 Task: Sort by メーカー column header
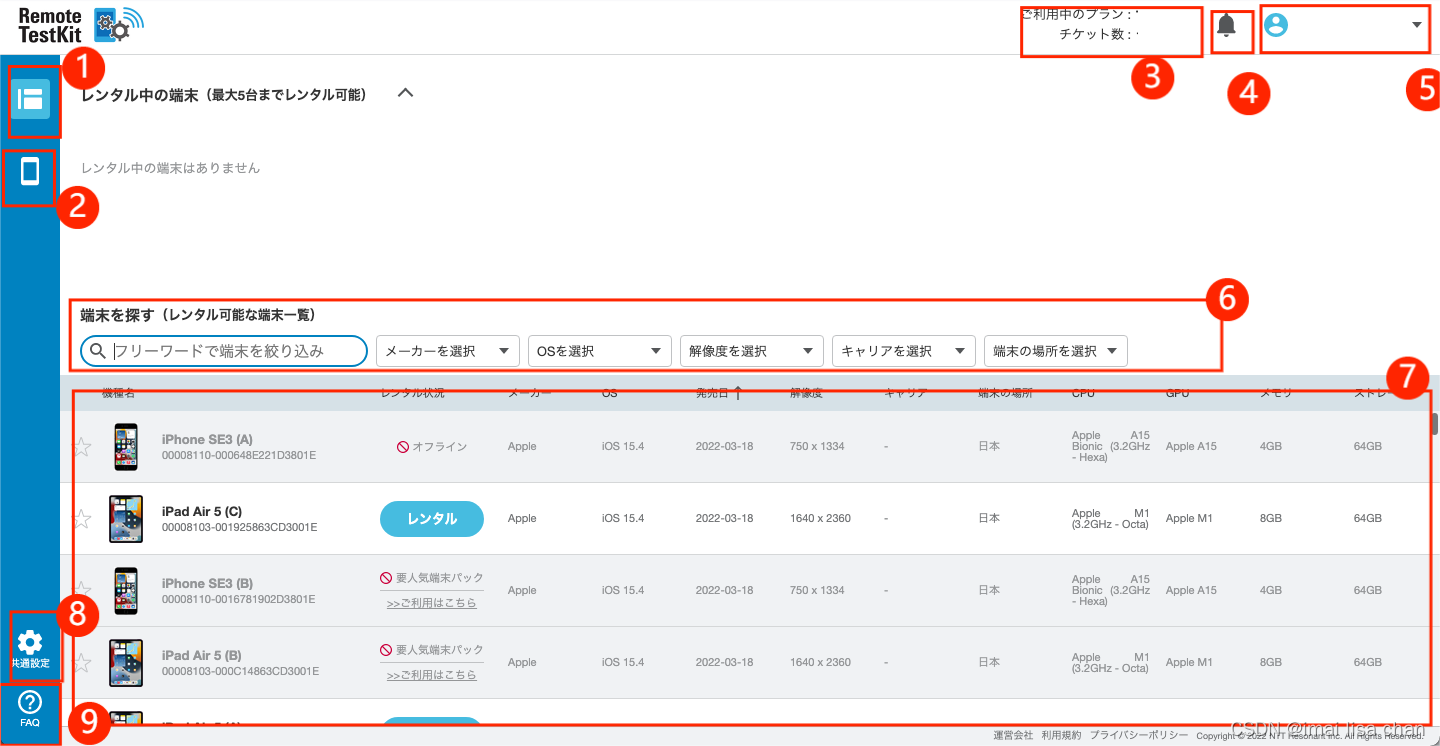pyautogui.click(x=529, y=394)
